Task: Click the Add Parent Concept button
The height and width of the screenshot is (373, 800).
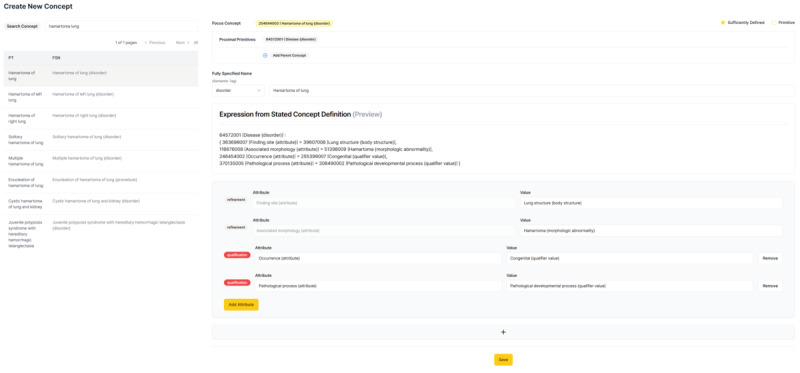Action: (289, 55)
